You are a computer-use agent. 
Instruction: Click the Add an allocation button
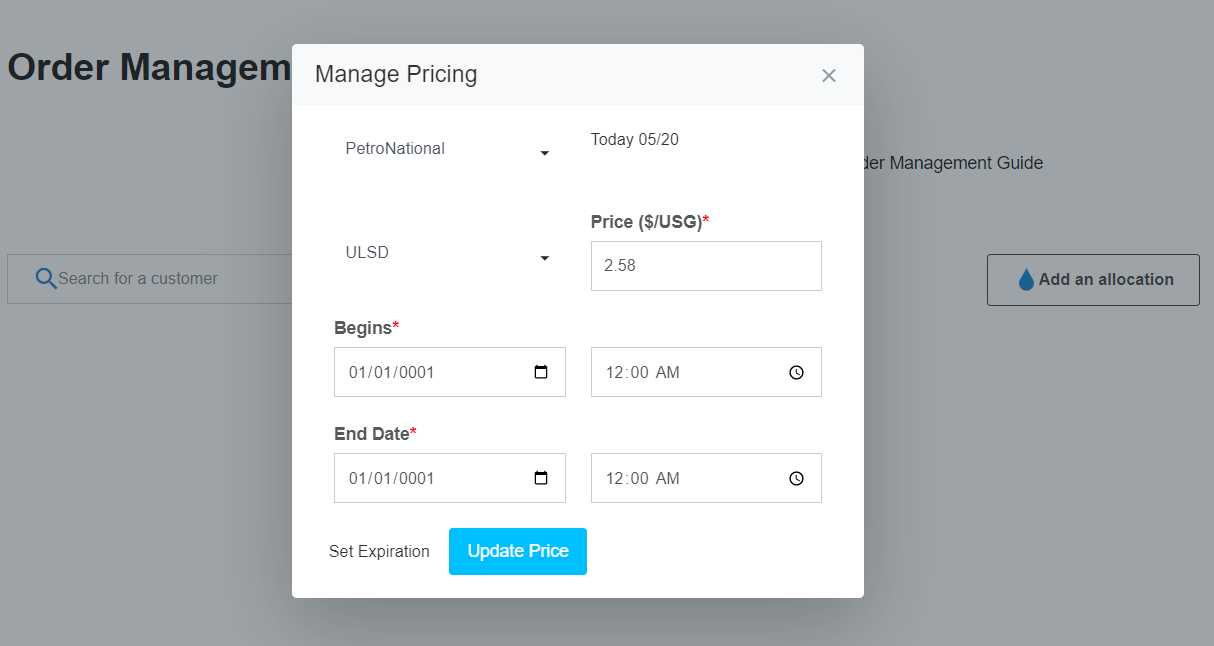pos(1093,279)
